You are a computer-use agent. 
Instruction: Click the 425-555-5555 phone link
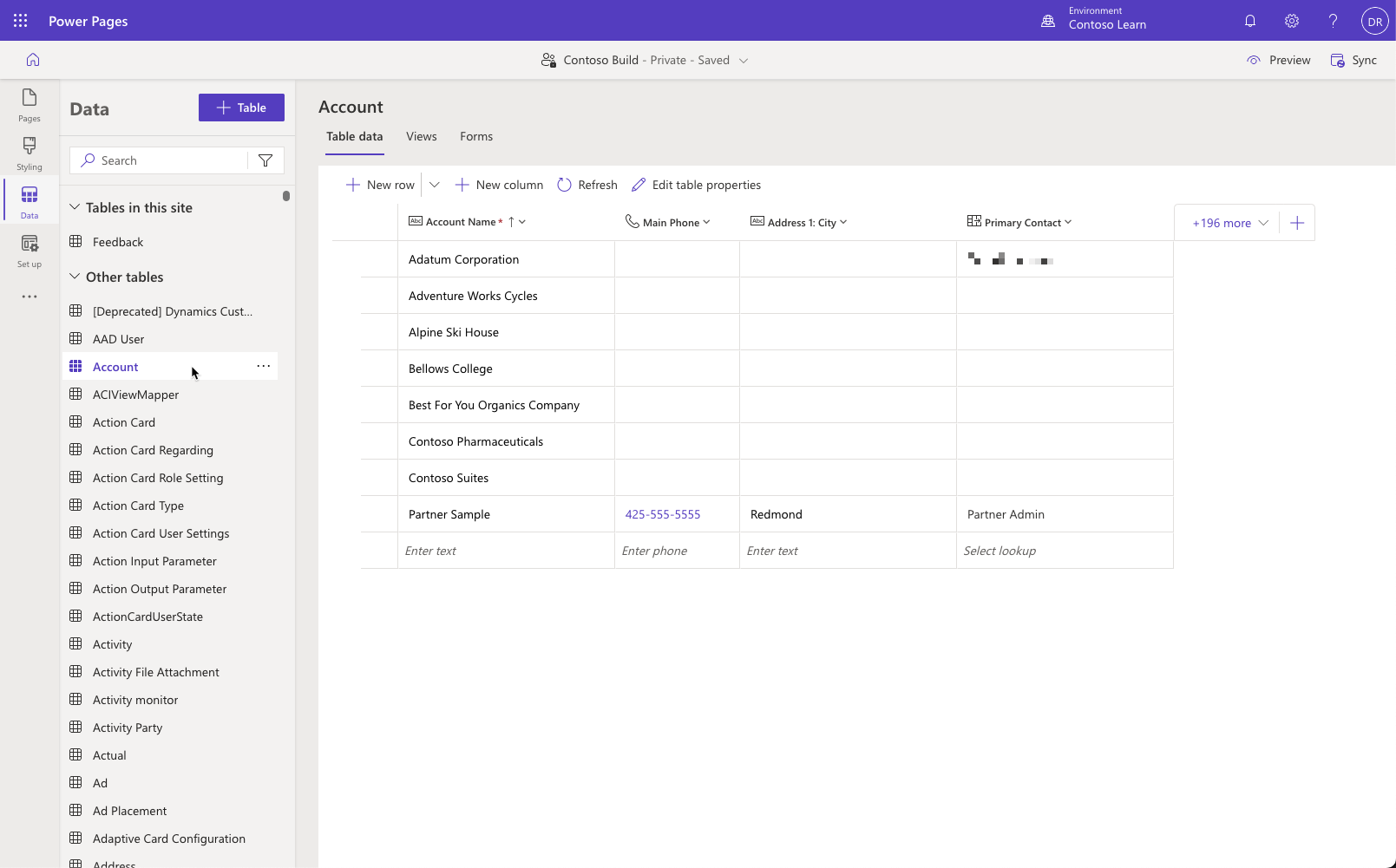click(x=663, y=513)
